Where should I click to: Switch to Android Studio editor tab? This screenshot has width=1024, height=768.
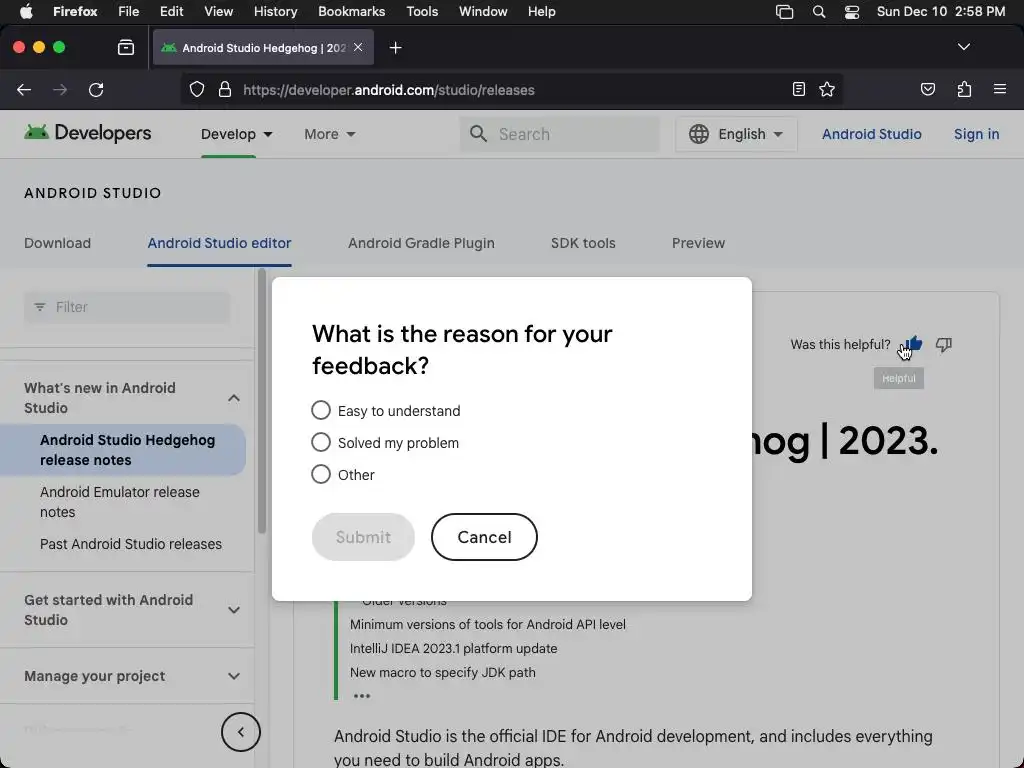point(219,243)
